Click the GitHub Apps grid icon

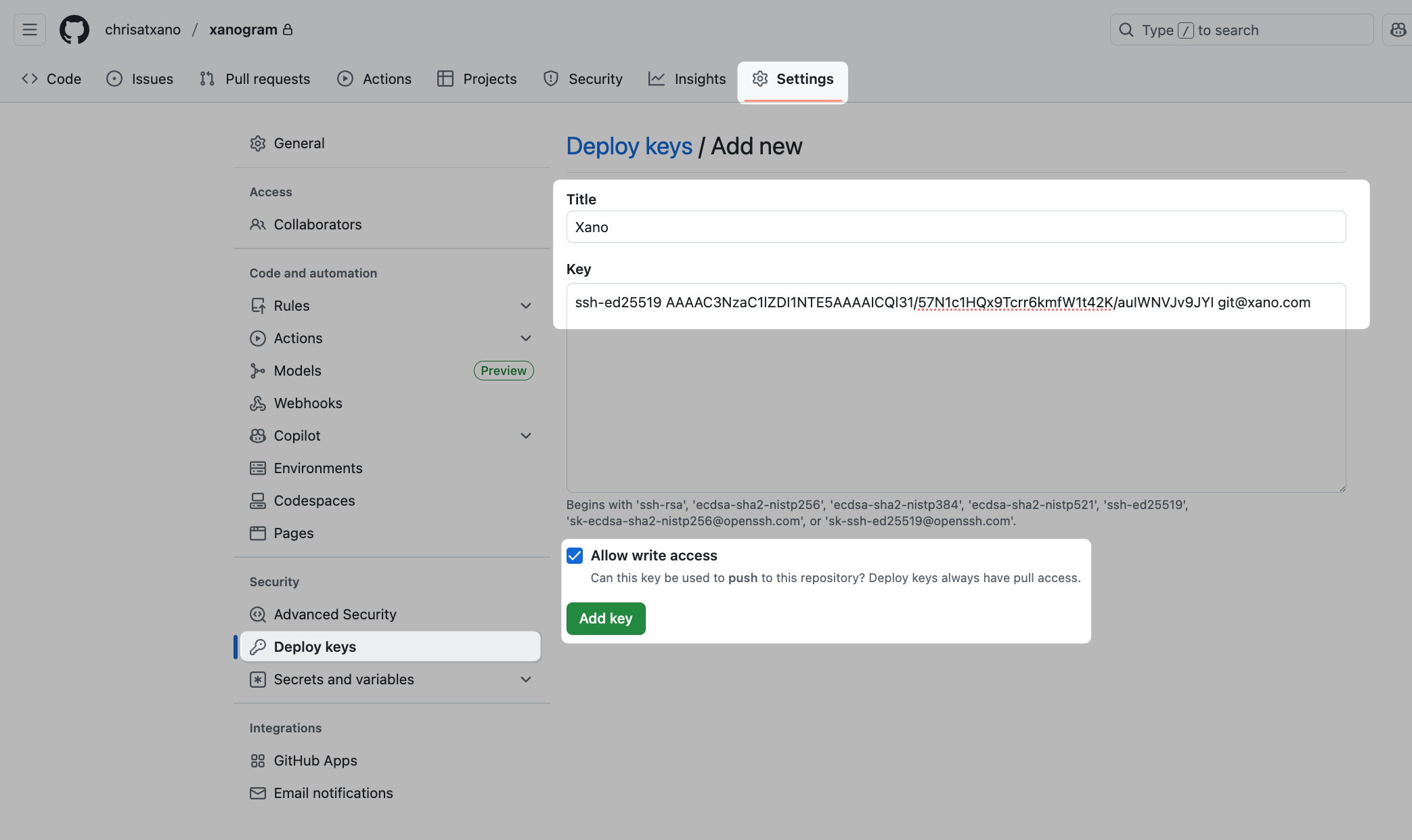(257, 761)
